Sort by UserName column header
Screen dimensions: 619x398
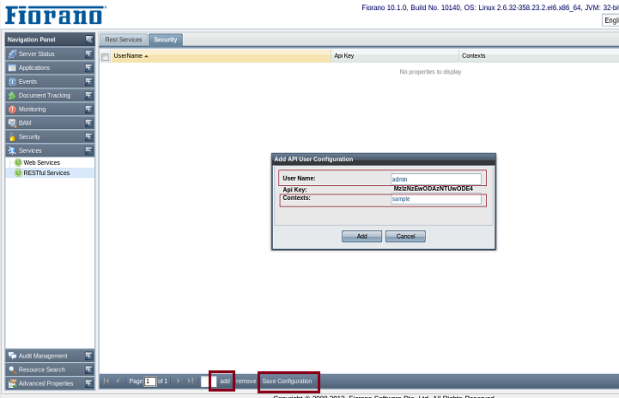pyautogui.click(x=220, y=56)
